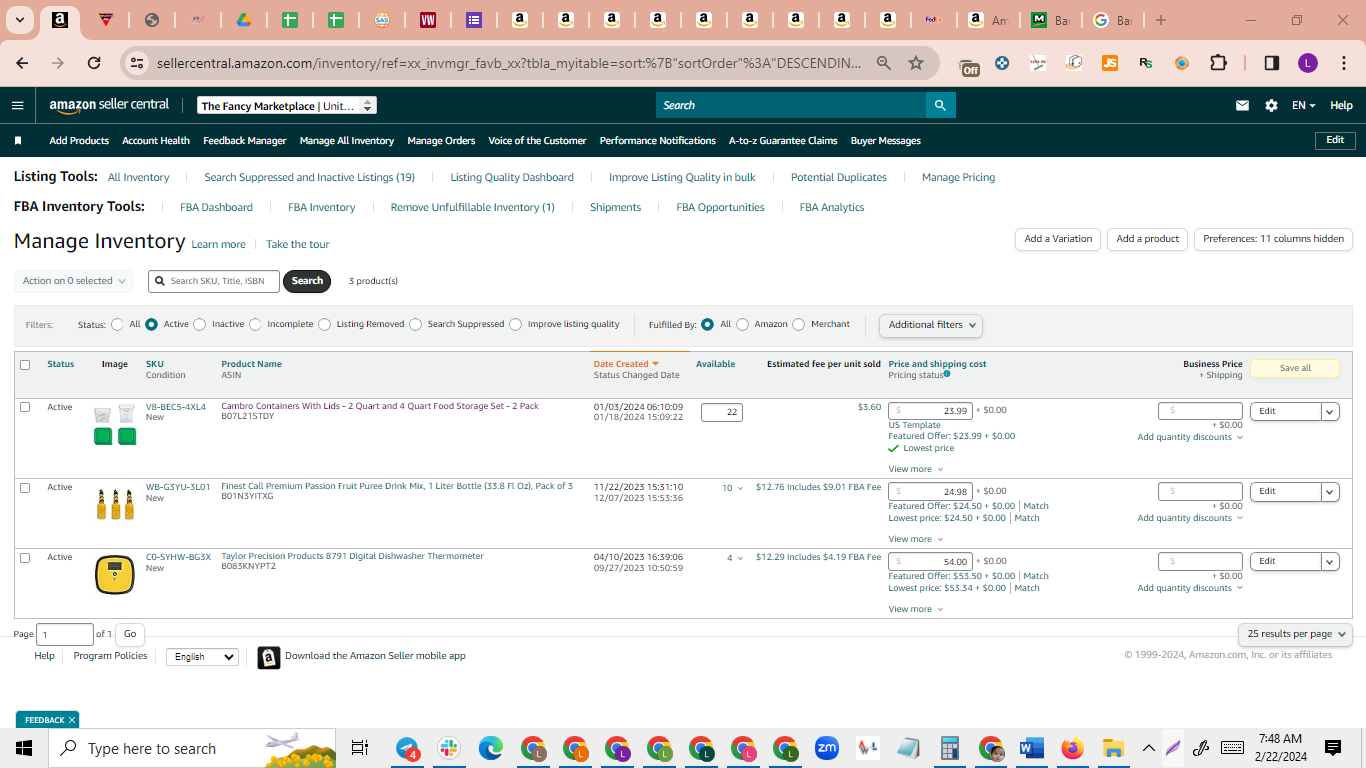Click the magnifier search button in header

pos(940,105)
